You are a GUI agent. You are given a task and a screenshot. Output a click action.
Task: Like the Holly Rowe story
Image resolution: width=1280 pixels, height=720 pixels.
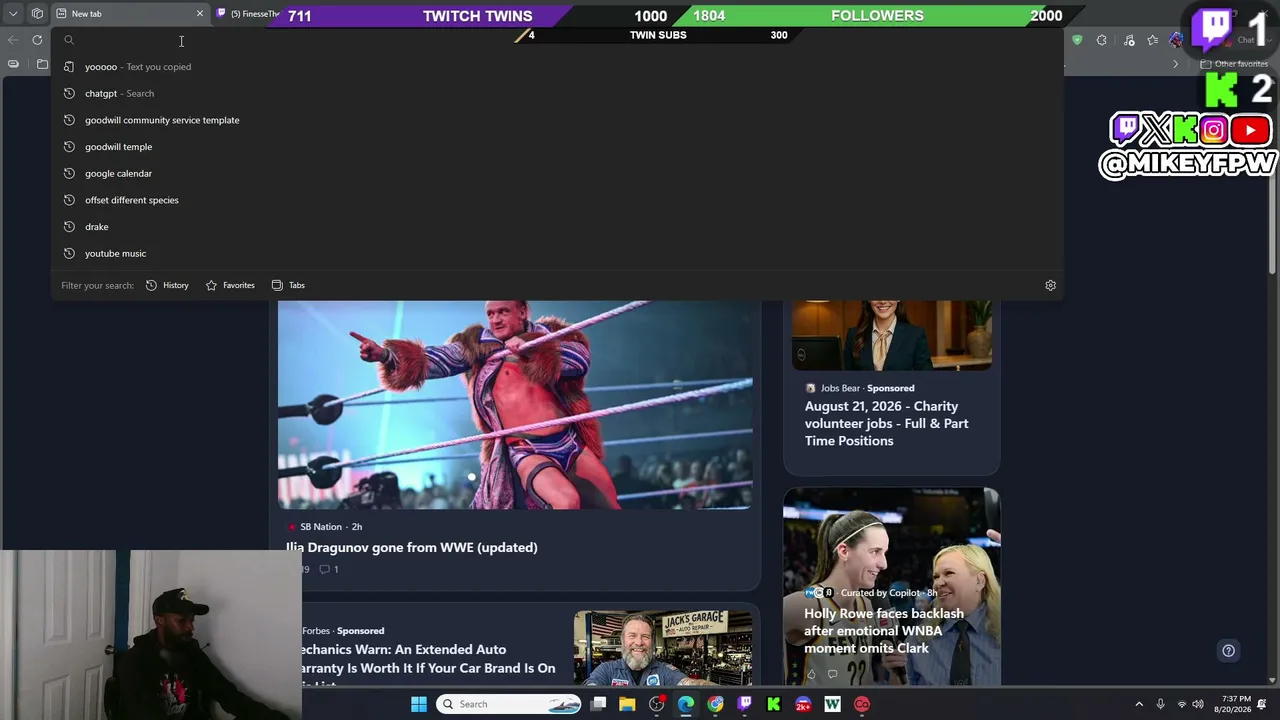point(811,674)
